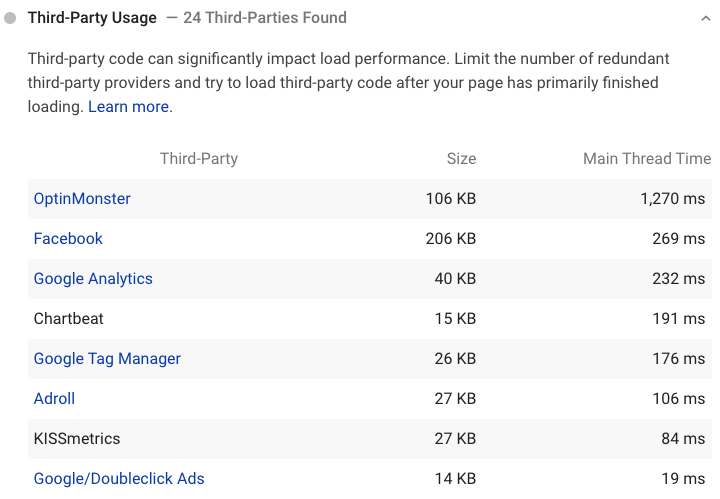Click the Size column header
The width and height of the screenshot is (720, 499).
point(461,159)
